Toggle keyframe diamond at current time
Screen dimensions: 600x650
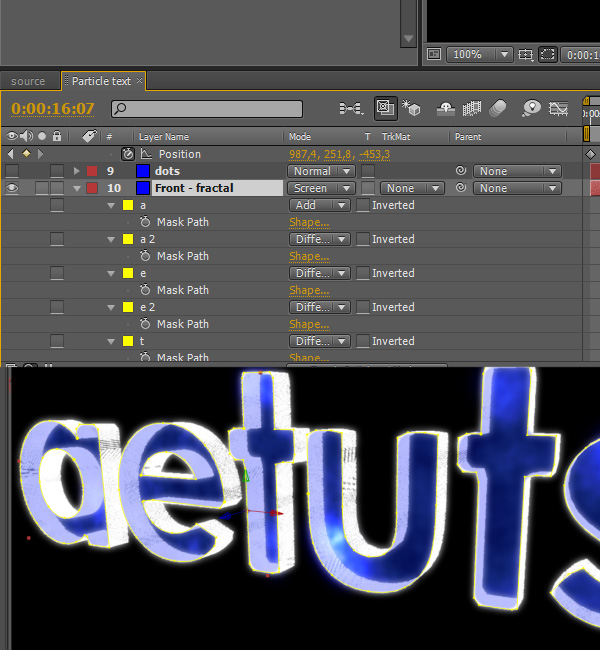coord(26,154)
